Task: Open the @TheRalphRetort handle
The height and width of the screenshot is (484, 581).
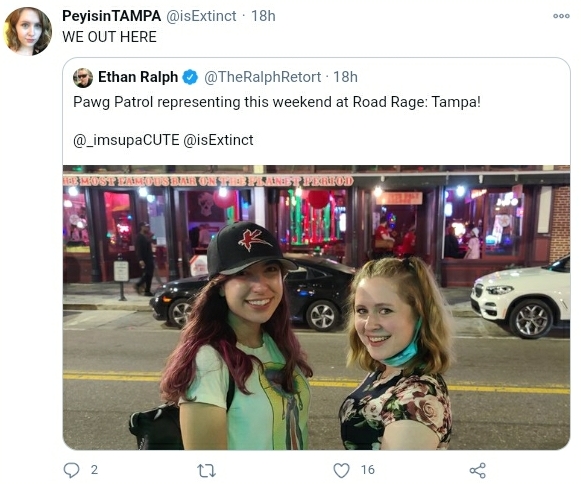Action: point(262,77)
